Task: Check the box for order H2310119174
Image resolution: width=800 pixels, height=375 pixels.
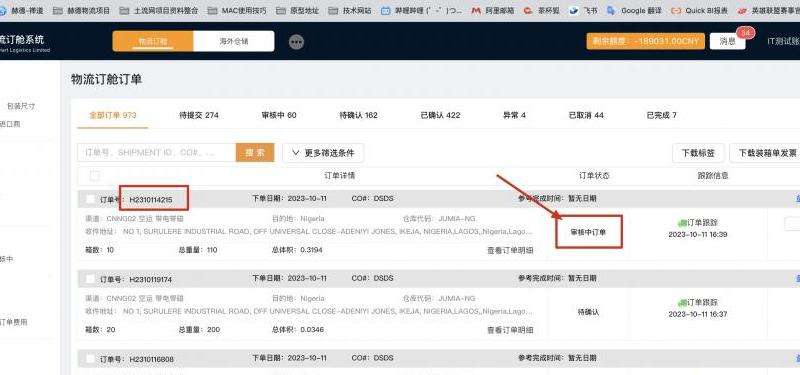Action: [x=90, y=279]
